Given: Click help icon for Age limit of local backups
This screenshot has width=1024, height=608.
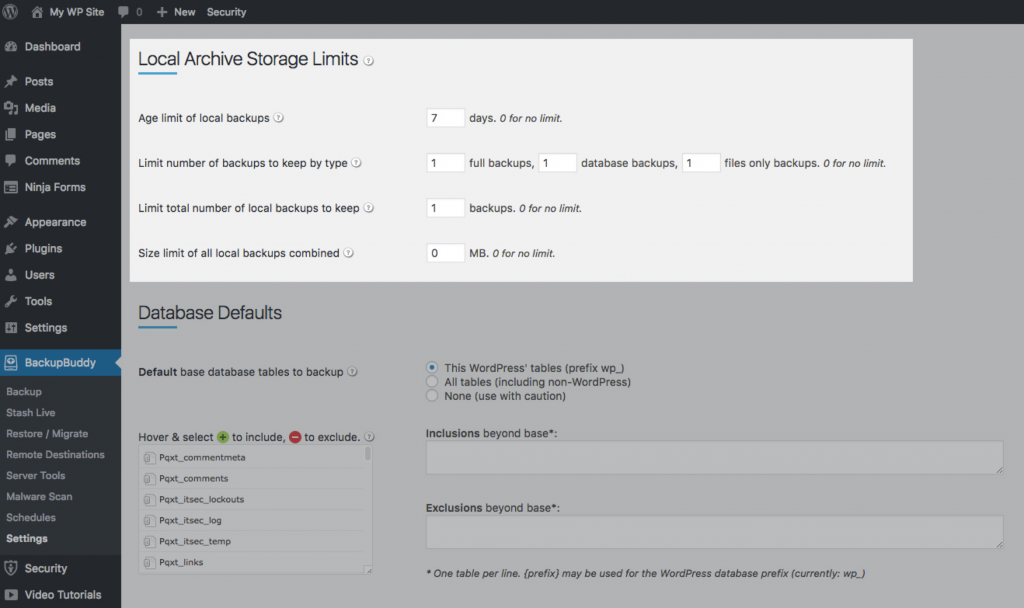Looking at the screenshot, I should coord(278,118).
